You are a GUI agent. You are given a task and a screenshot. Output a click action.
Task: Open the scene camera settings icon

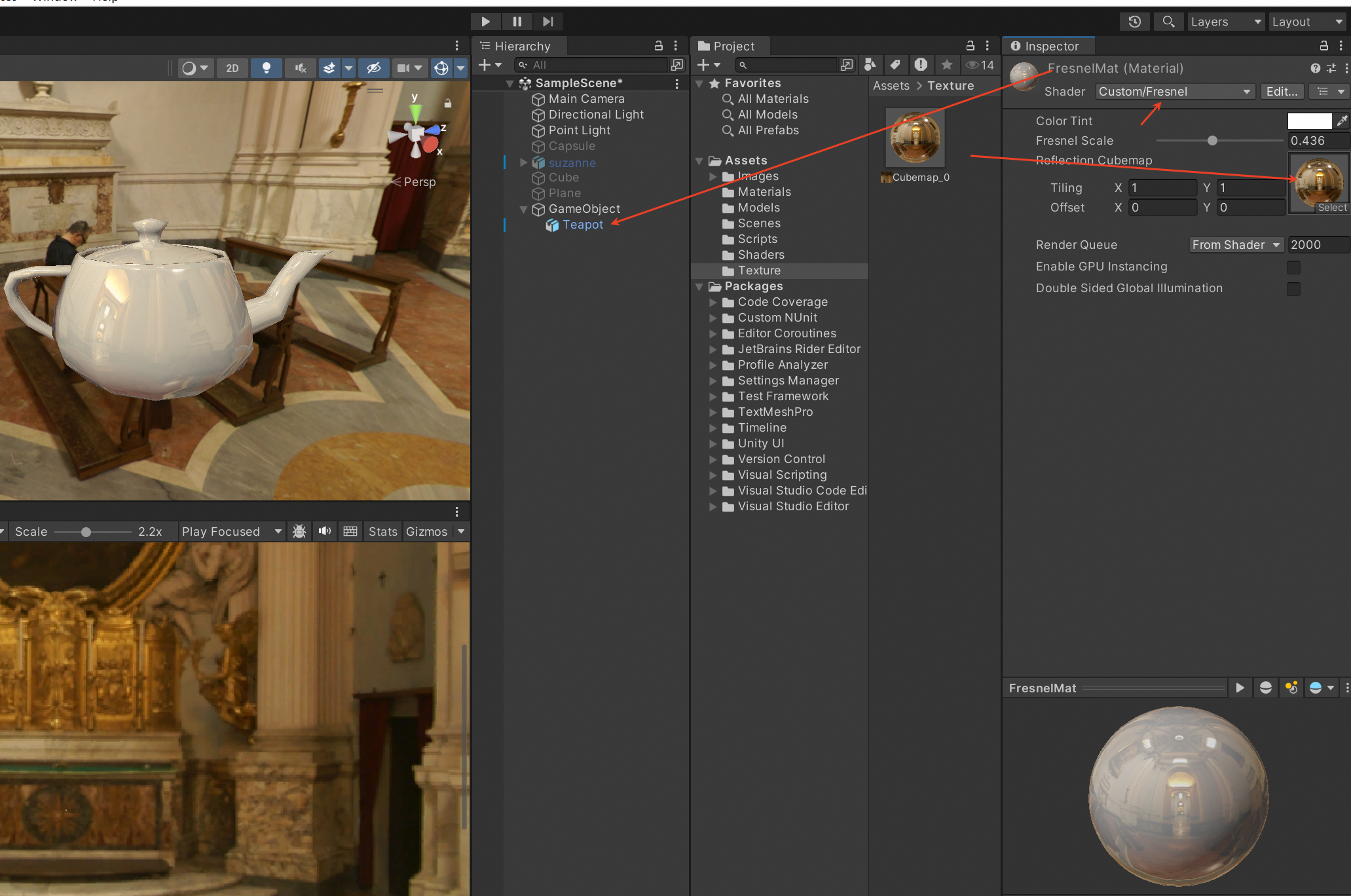pos(403,68)
